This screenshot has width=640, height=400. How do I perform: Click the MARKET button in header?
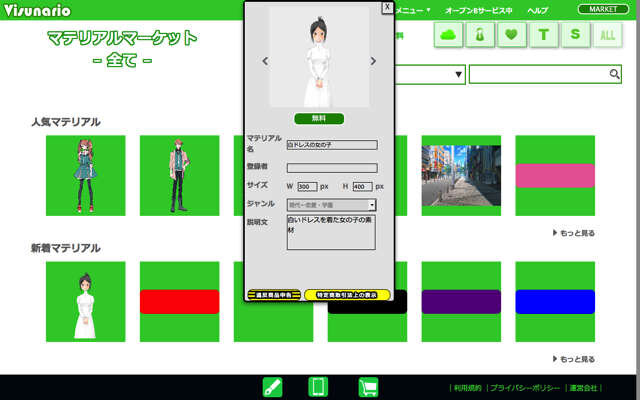603,9
